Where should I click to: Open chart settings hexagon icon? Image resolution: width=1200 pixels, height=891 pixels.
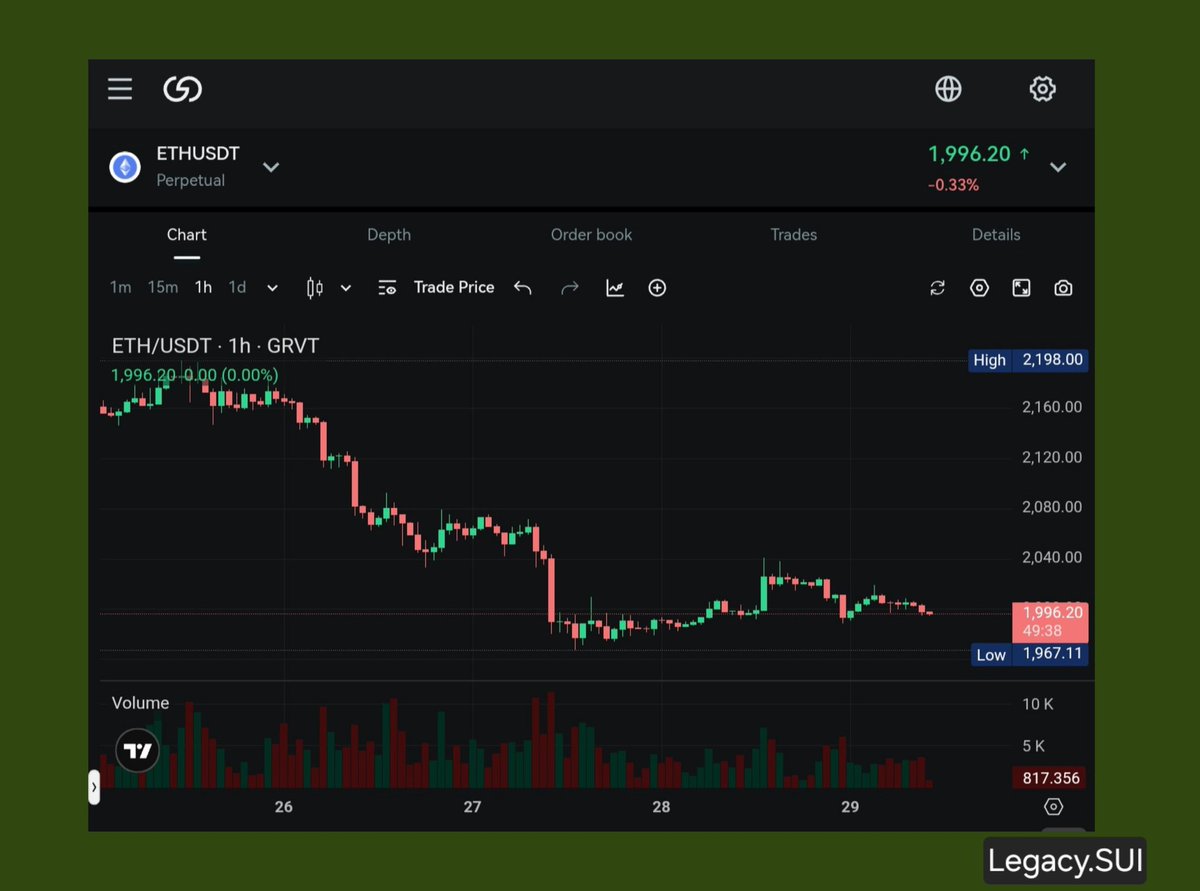click(x=979, y=288)
